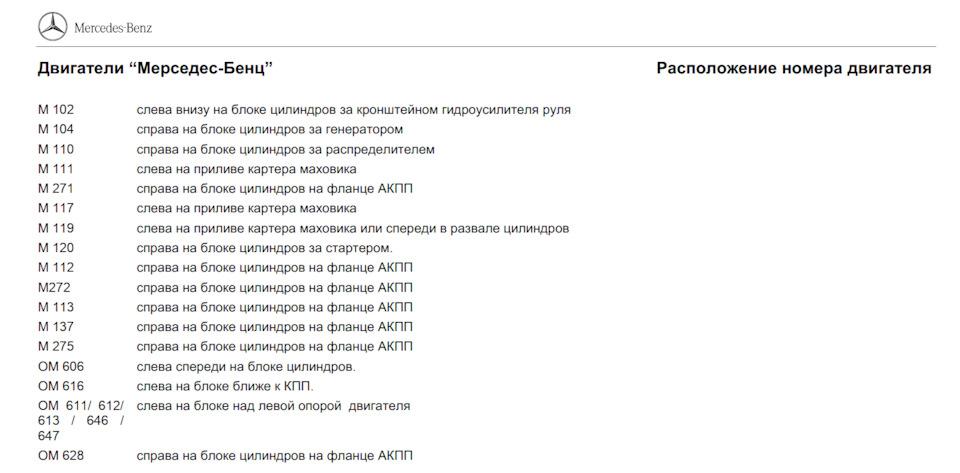Select the M 117 engine code
960x473 pixels.
coord(56,208)
